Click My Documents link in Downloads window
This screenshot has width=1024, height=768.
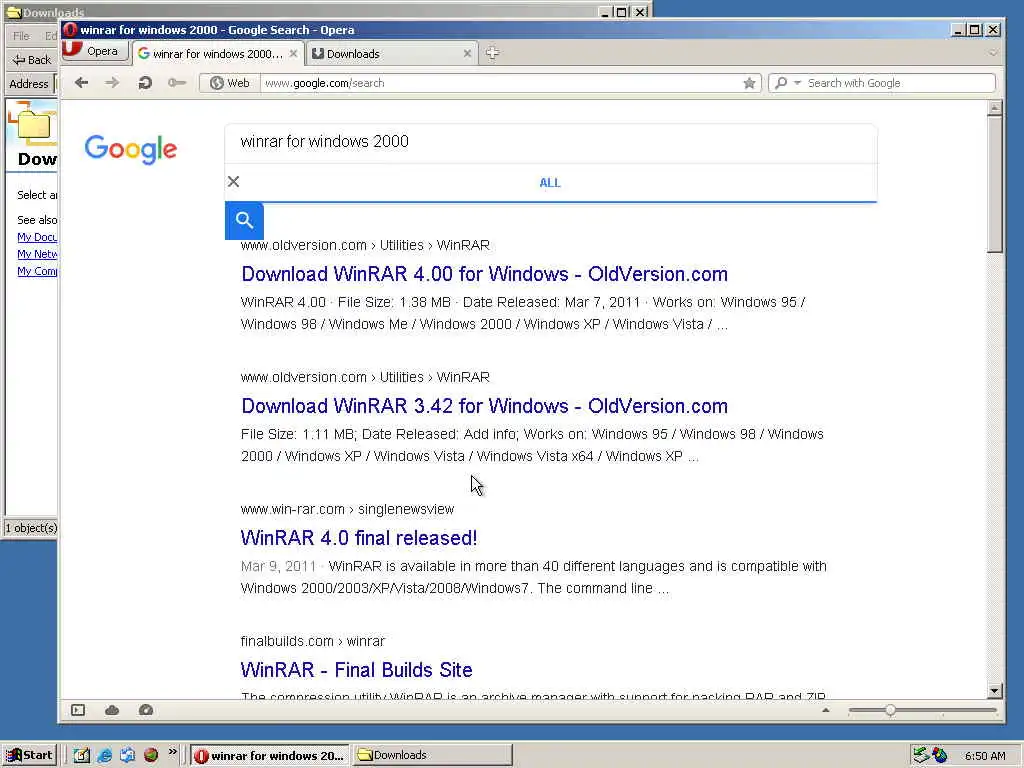click(37, 237)
